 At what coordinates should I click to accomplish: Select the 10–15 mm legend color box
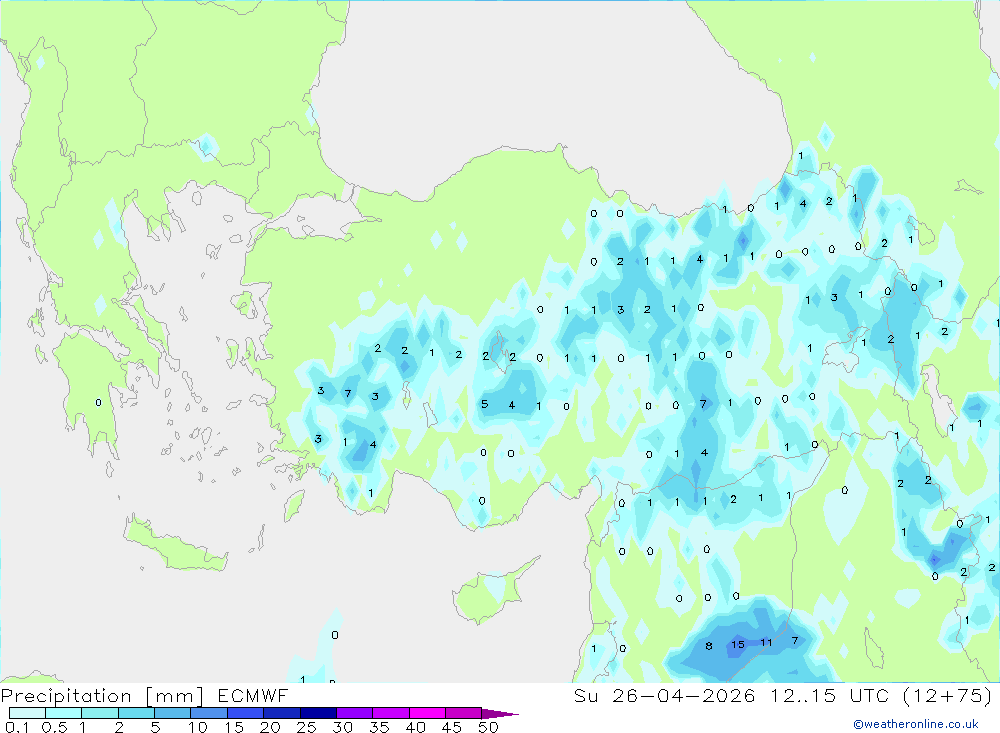(209, 713)
